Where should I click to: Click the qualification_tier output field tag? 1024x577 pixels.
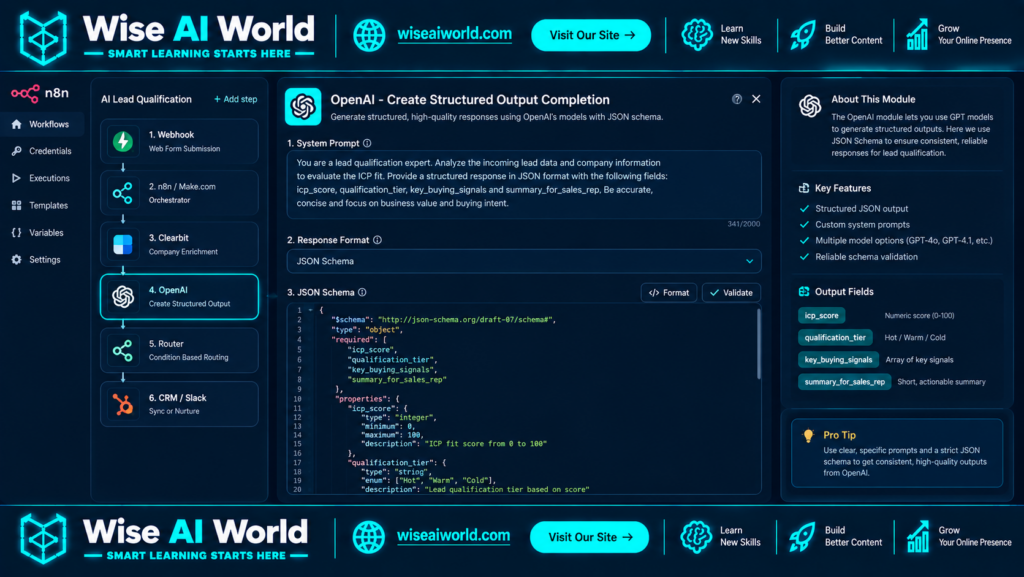(835, 337)
